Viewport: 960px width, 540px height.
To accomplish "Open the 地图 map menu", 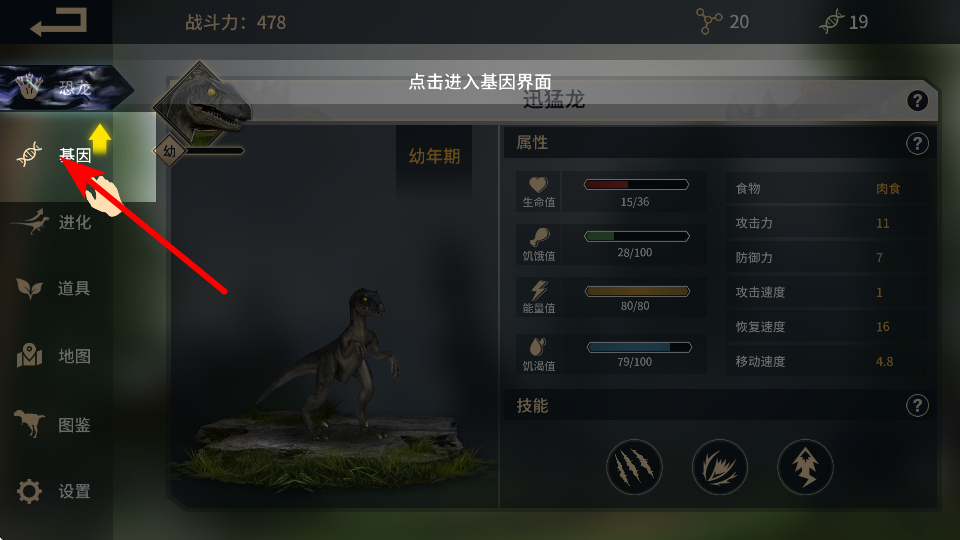I will (56, 356).
